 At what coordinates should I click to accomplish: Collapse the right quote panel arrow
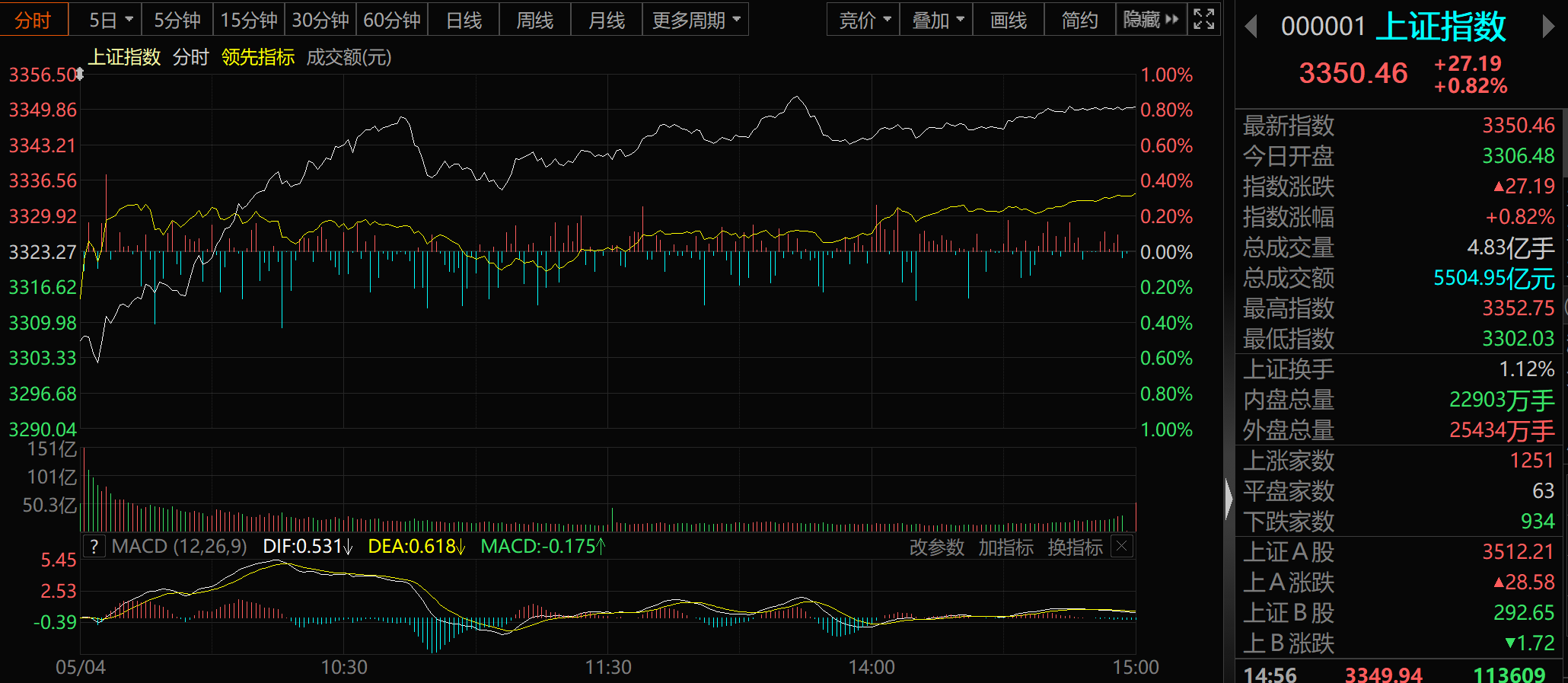pyautogui.click(x=1229, y=499)
